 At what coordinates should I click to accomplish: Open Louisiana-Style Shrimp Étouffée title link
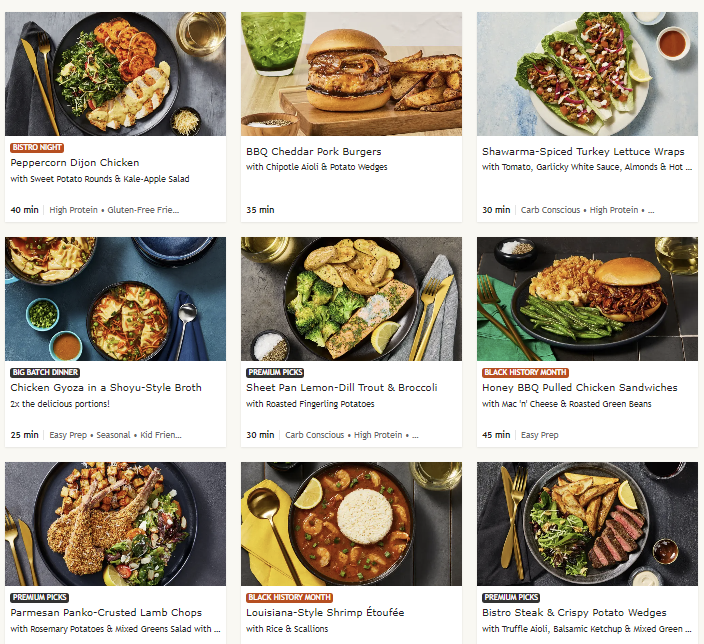325,613
